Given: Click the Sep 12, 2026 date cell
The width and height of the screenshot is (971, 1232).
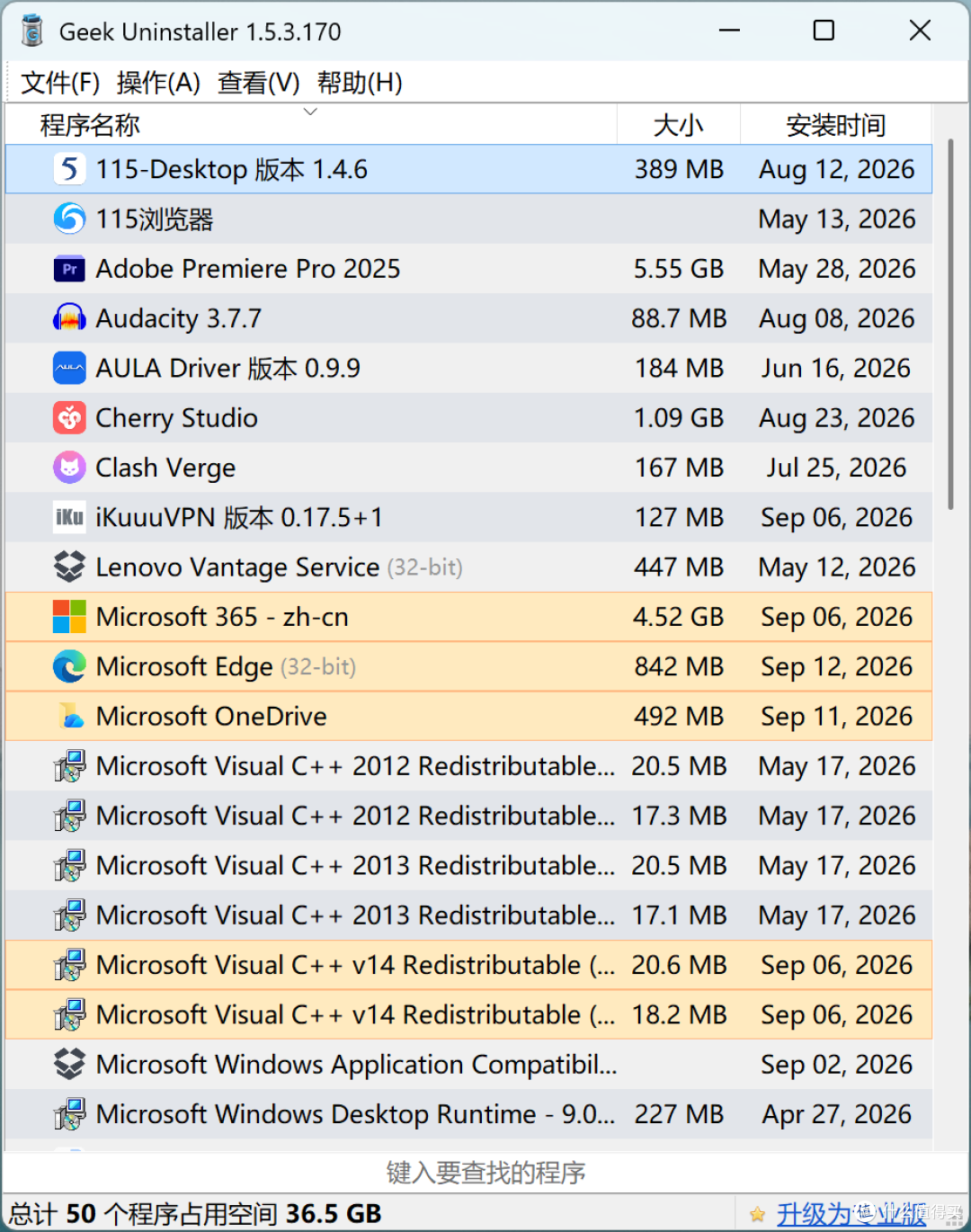Looking at the screenshot, I should (836, 666).
